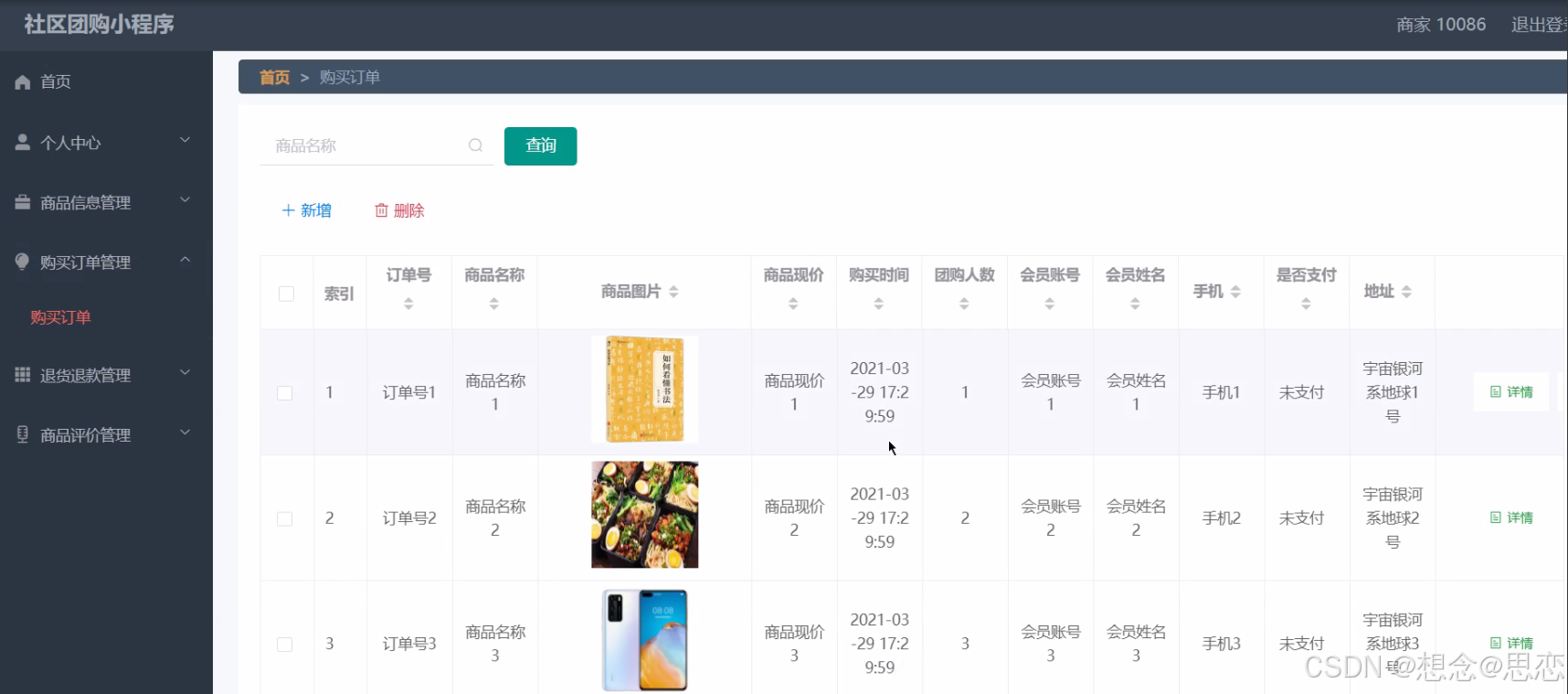Viewport: 1568px width, 694px height.
Task: Click the 查询 button
Action: [540, 146]
